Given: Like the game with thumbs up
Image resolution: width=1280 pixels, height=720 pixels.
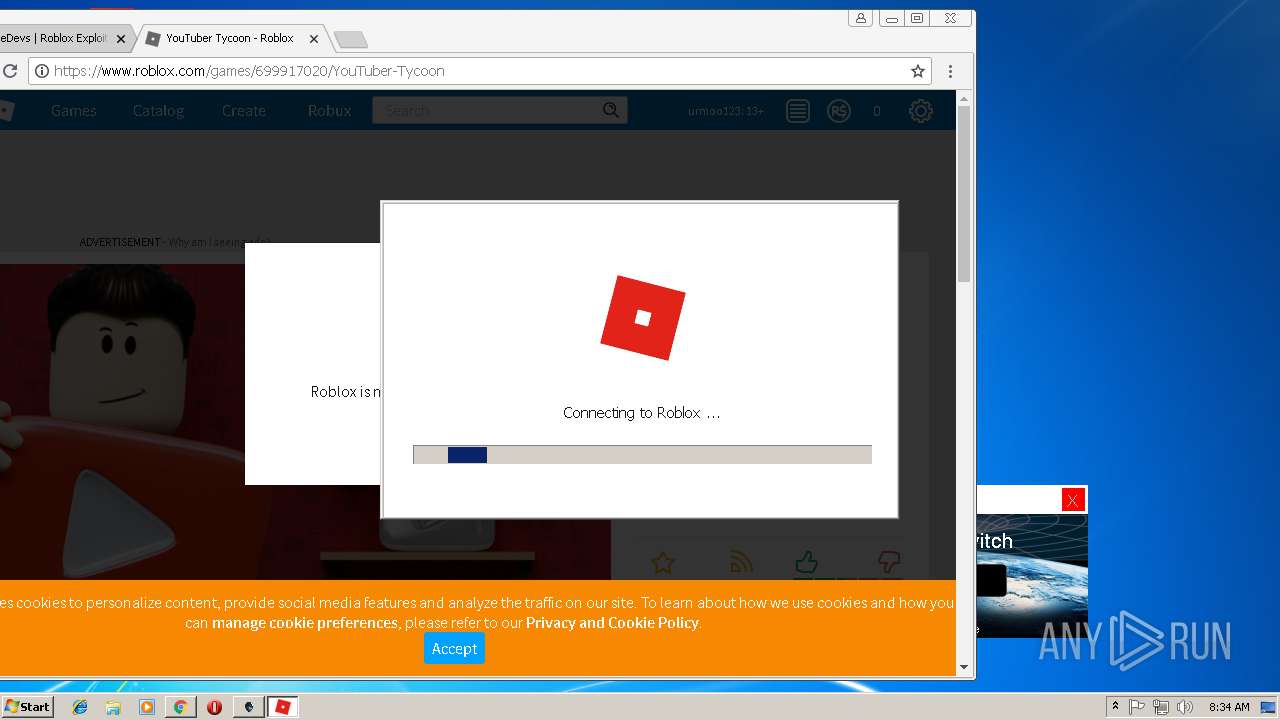Looking at the screenshot, I should (x=806, y=562).
